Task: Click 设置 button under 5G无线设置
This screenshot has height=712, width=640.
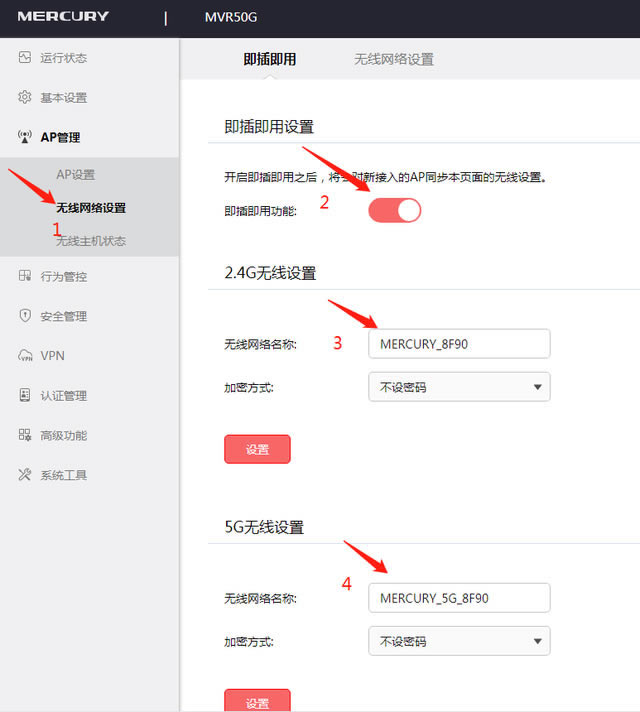Action: coord(257,700)
